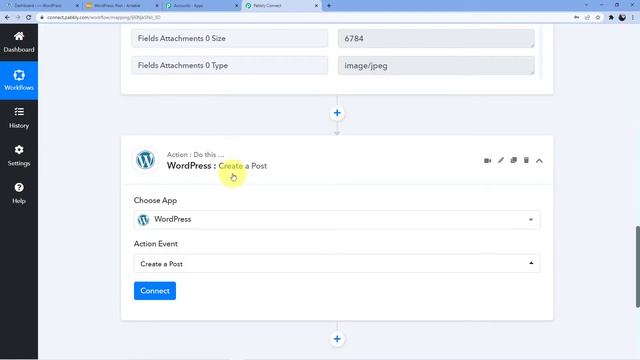This screenshot has height=360, width=640.
Task: Click the video tutorial camera icon
Action: pyautogui.click(x=487, y=160)
